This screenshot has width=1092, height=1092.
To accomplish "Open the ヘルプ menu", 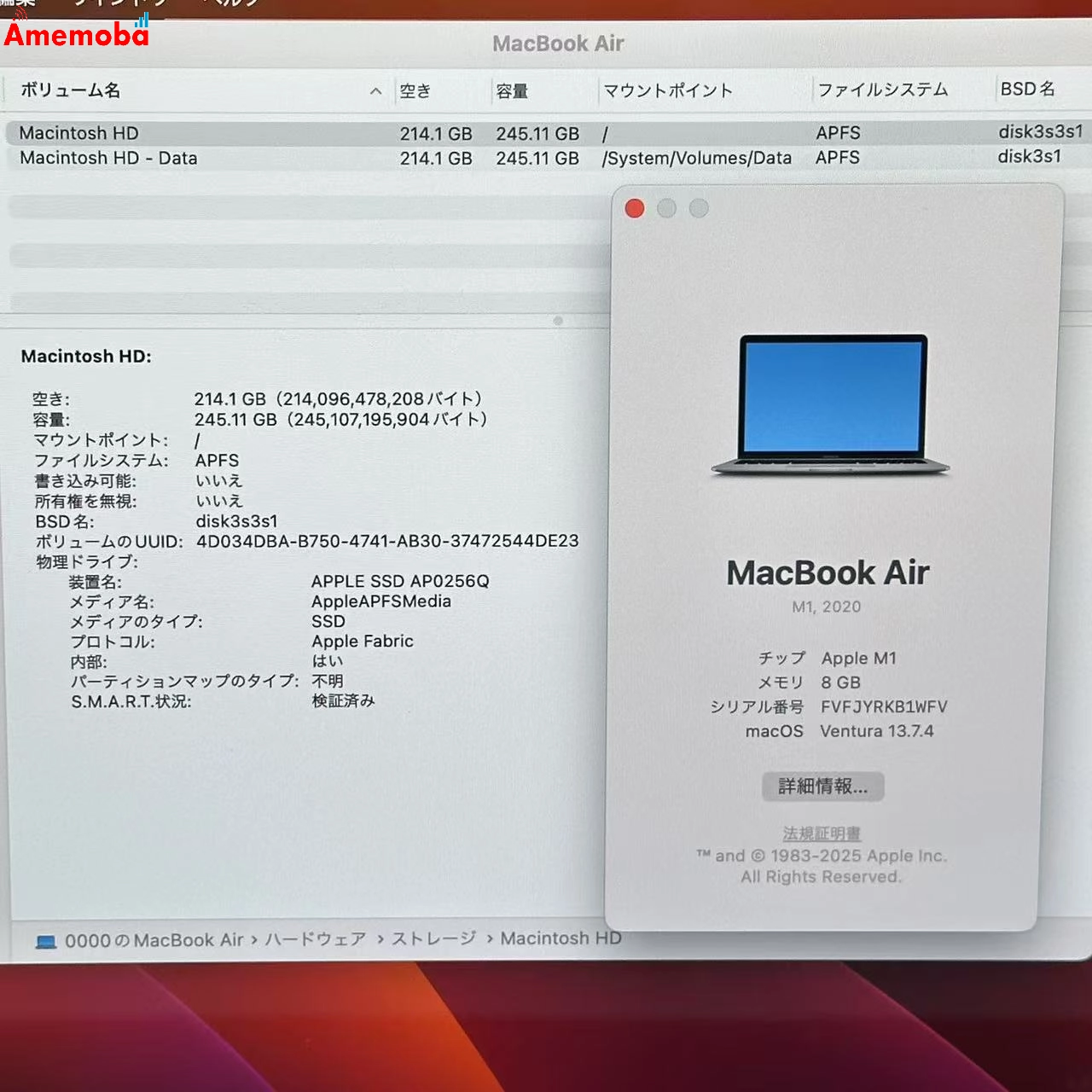I will [x=233, y=4].
